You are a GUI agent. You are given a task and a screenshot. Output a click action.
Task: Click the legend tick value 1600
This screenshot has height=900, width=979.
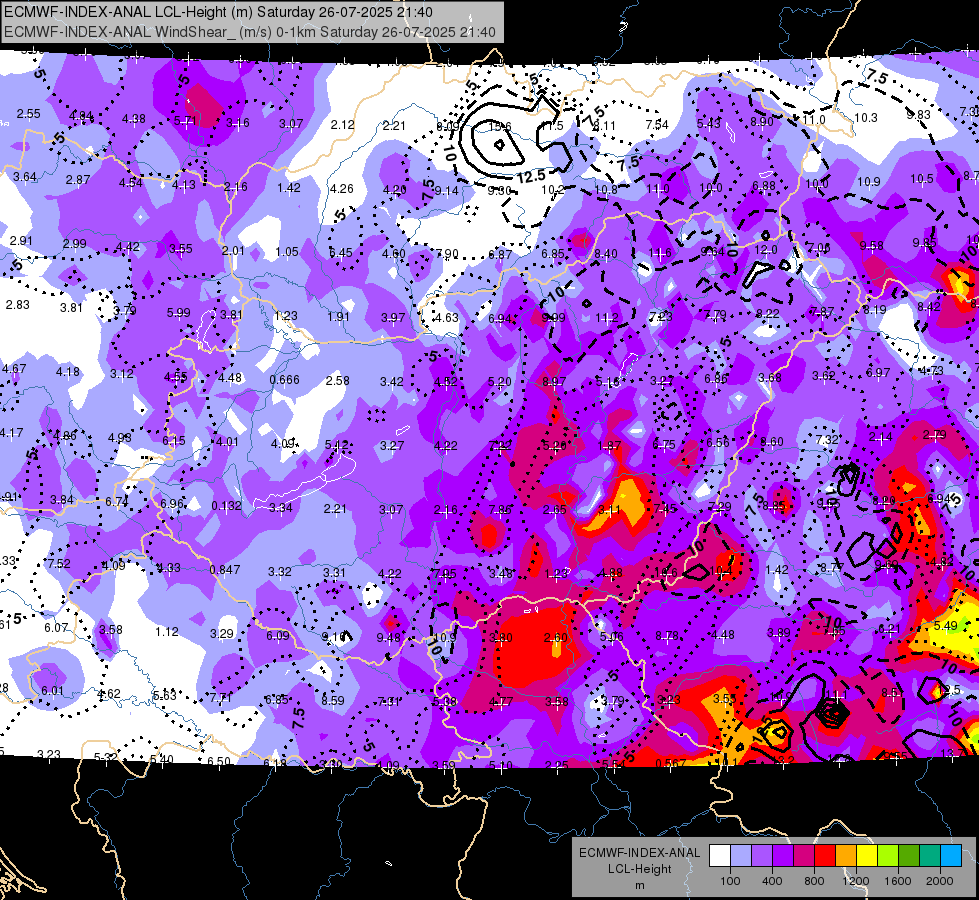coord(898,881)
